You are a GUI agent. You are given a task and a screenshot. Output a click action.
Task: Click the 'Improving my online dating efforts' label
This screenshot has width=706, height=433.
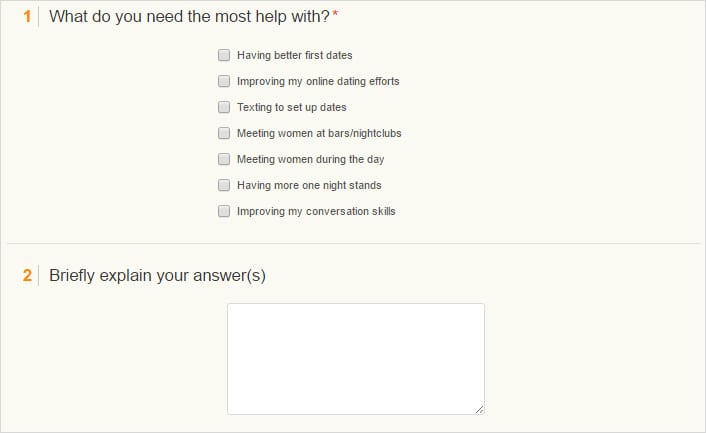318,81
